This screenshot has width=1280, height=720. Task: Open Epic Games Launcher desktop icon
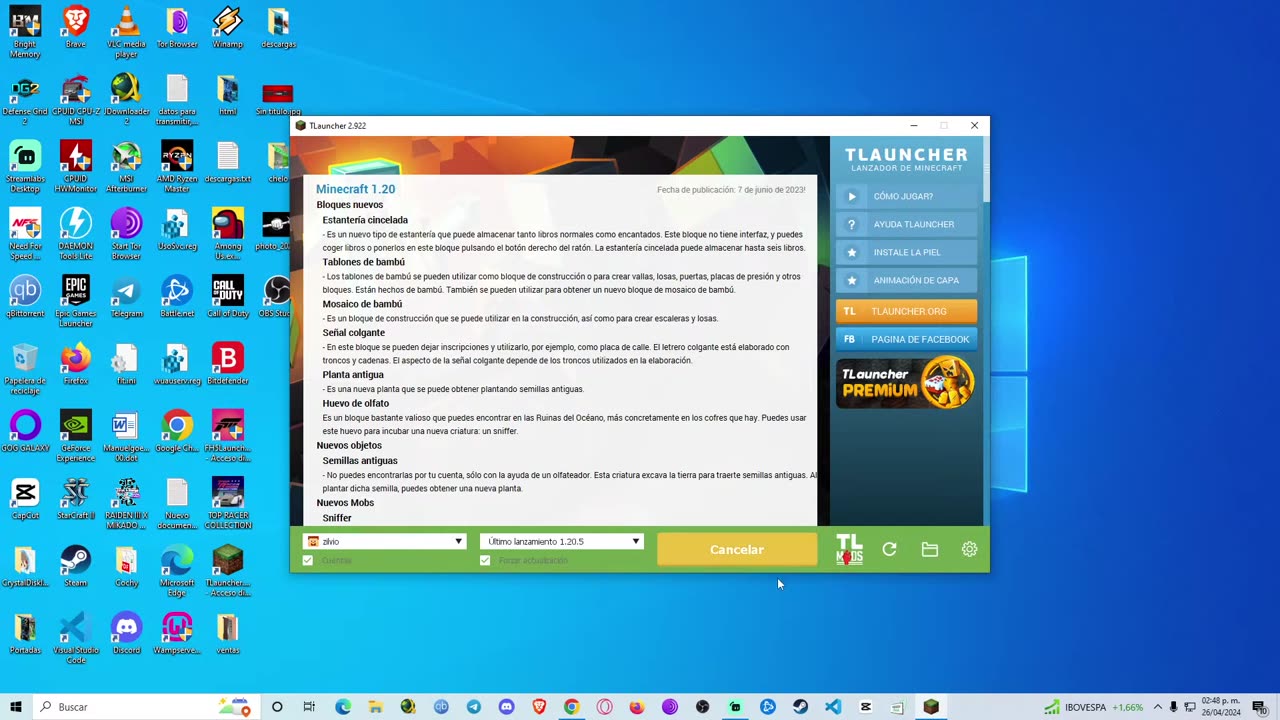click(75, 301)
